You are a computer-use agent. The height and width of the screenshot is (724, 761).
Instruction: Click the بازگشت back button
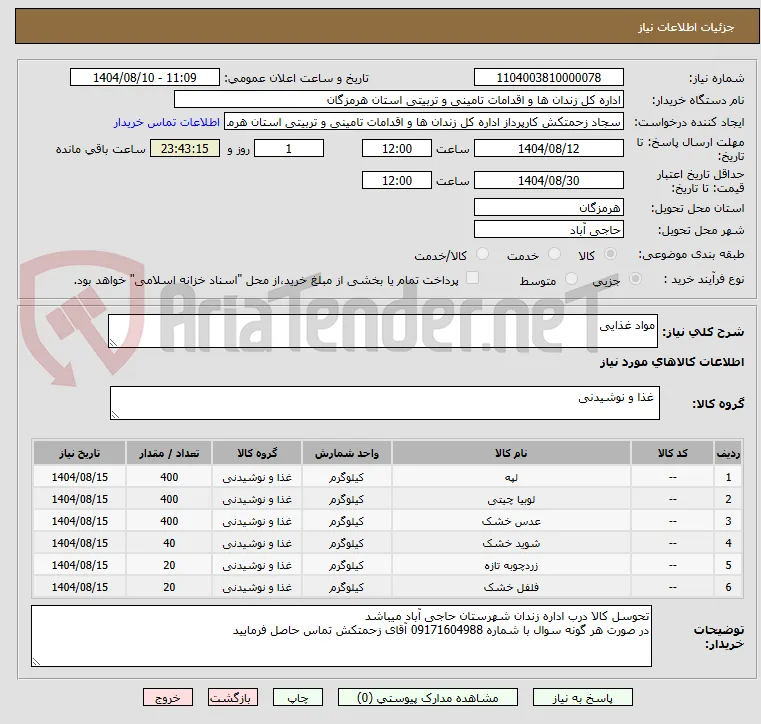coord(233,698)
